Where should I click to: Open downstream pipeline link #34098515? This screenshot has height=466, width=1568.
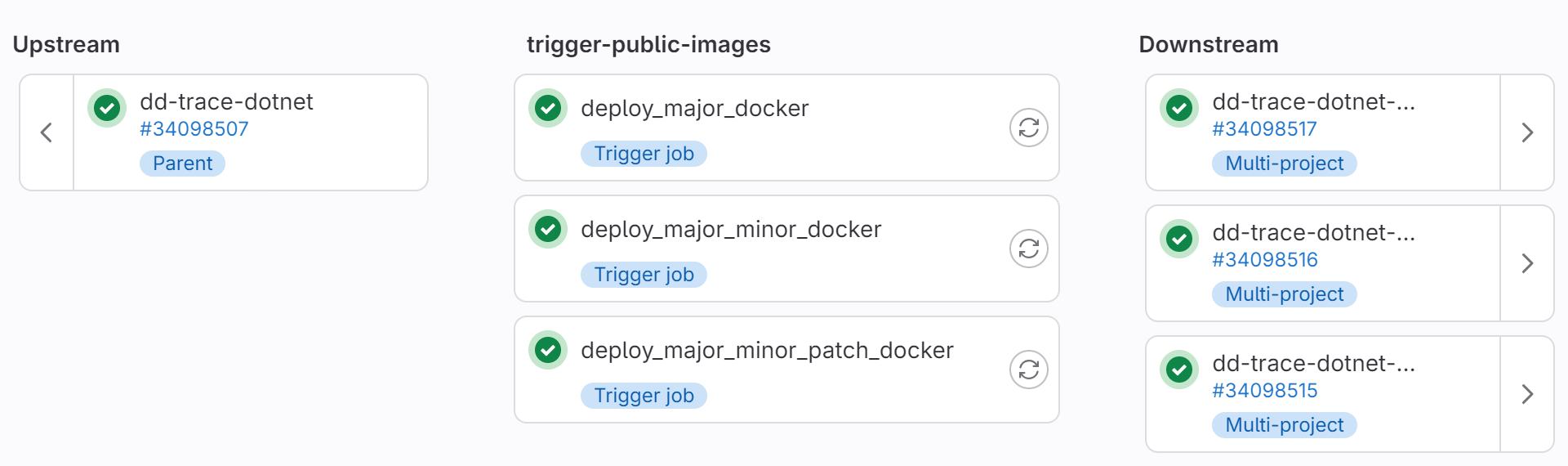[x=1265, y=391]
